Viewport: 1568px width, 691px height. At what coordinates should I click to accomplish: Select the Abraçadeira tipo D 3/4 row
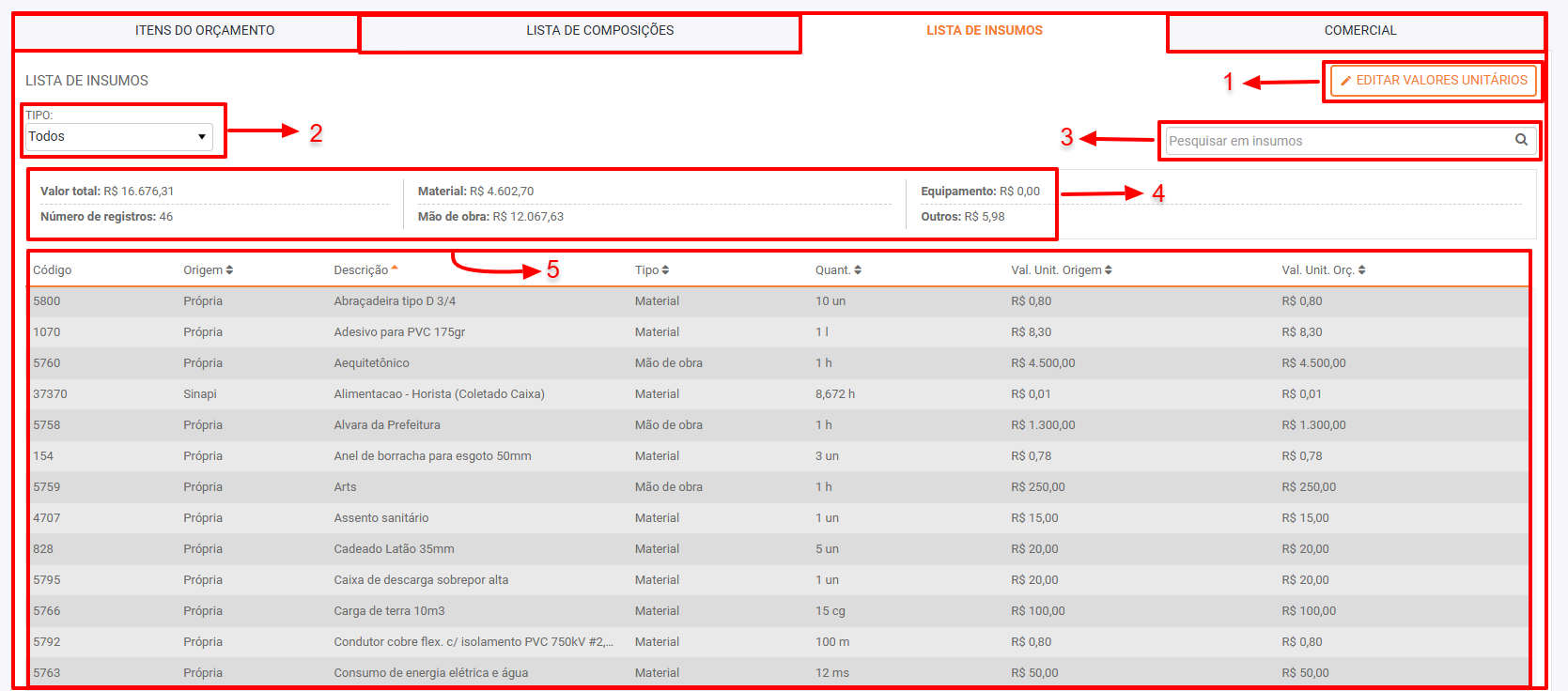[x=395, y=301]
